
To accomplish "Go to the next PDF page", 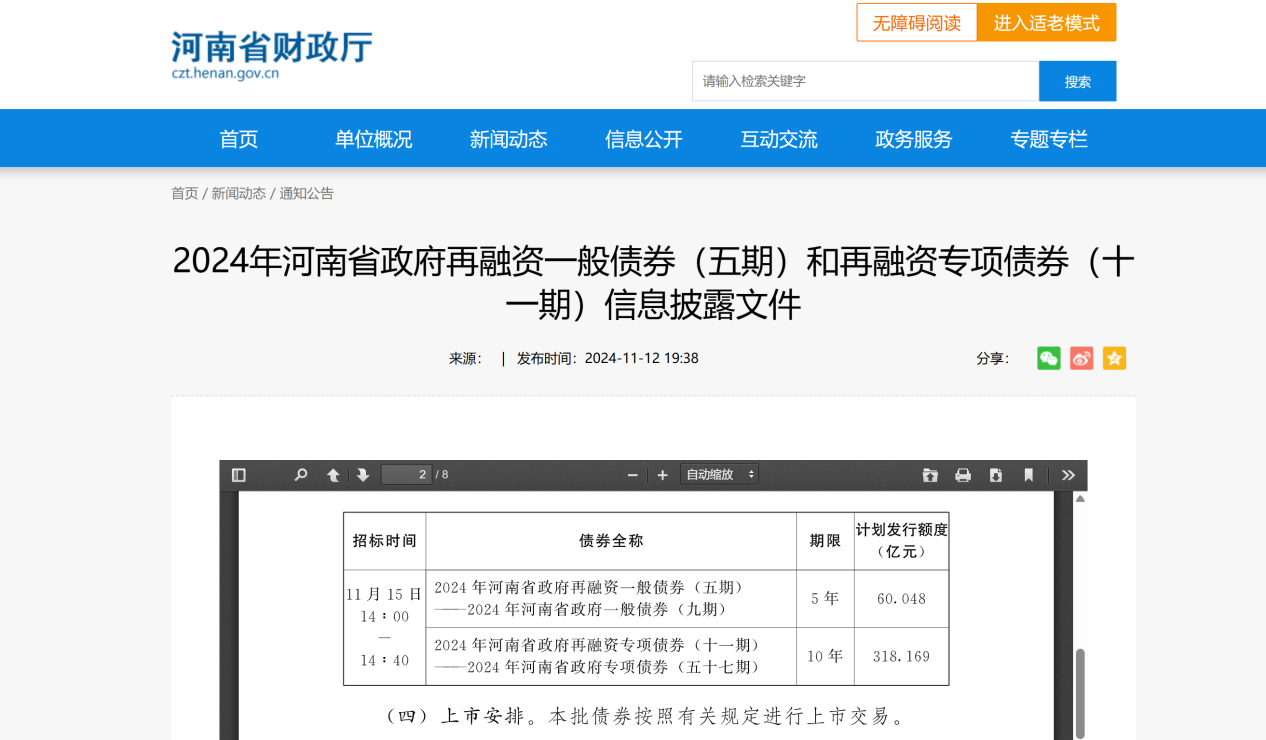I will [365, 474].
